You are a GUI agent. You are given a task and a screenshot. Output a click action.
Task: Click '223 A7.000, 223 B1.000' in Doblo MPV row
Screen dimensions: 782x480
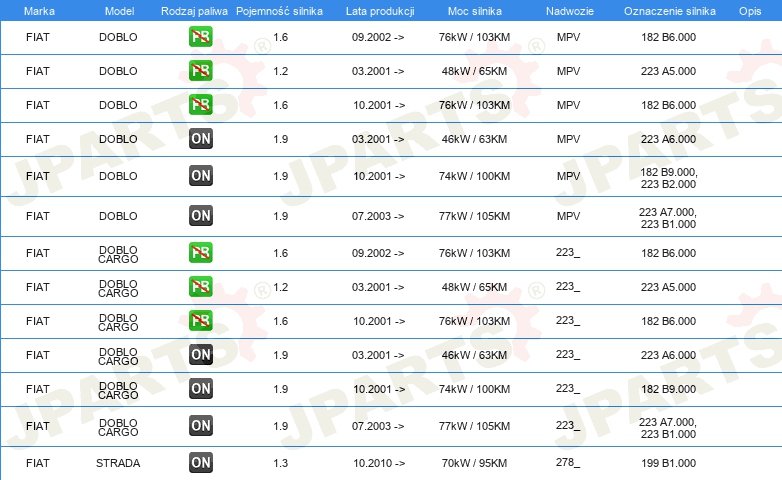[x=668, y=218]
